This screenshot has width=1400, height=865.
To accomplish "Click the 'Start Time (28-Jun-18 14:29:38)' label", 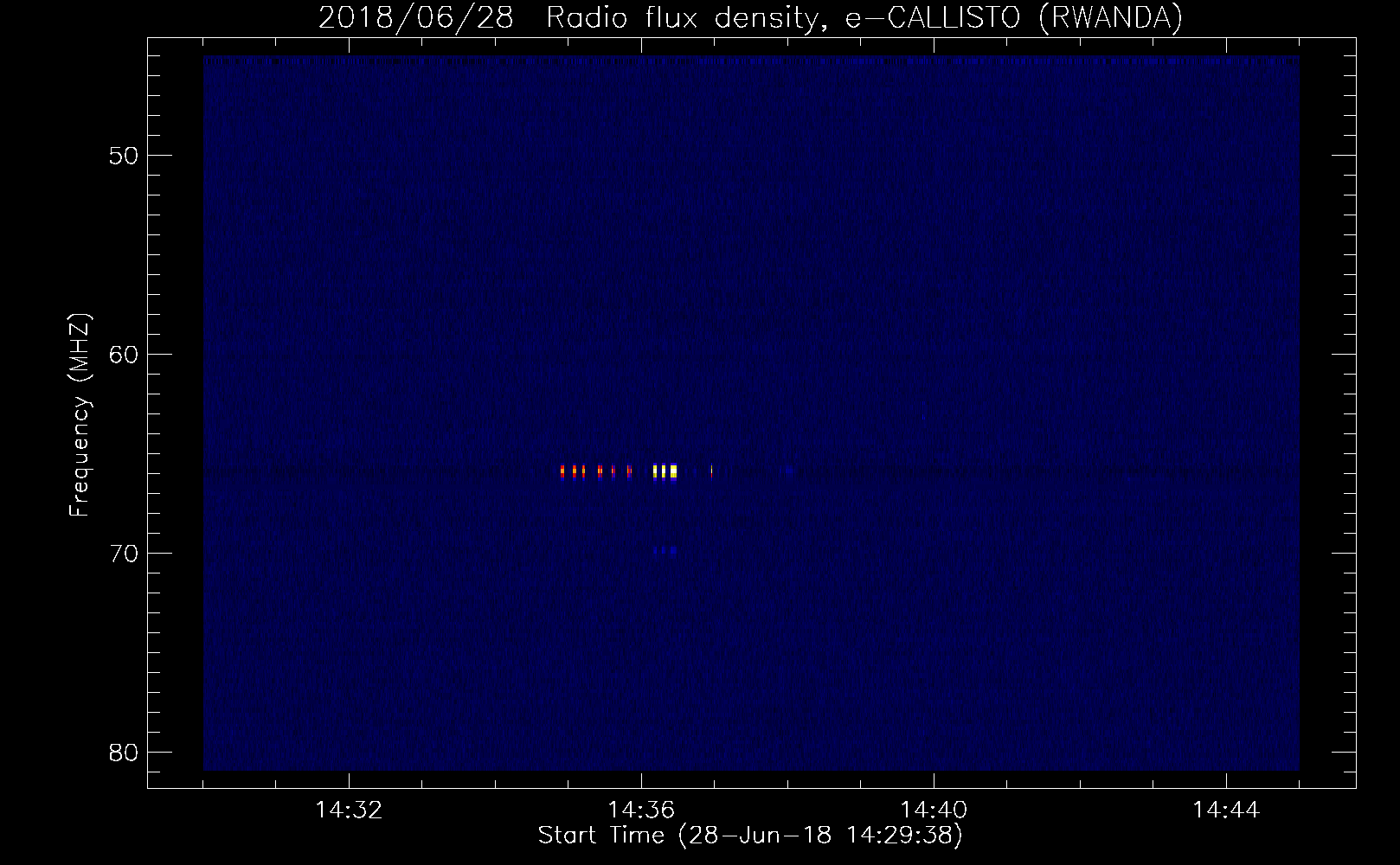I will (750, 836).
